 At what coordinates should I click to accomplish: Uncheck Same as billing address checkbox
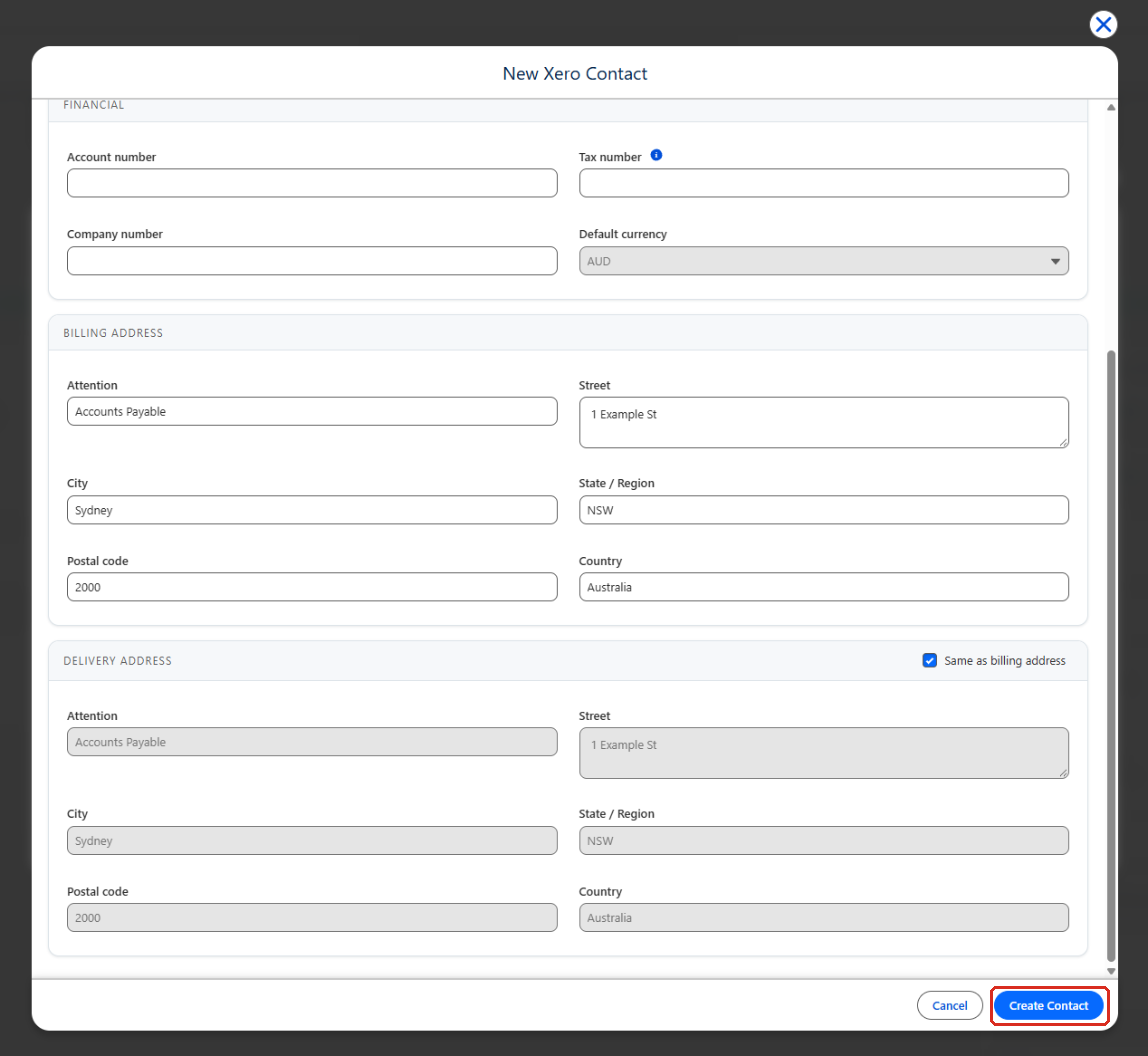[929, 661]
